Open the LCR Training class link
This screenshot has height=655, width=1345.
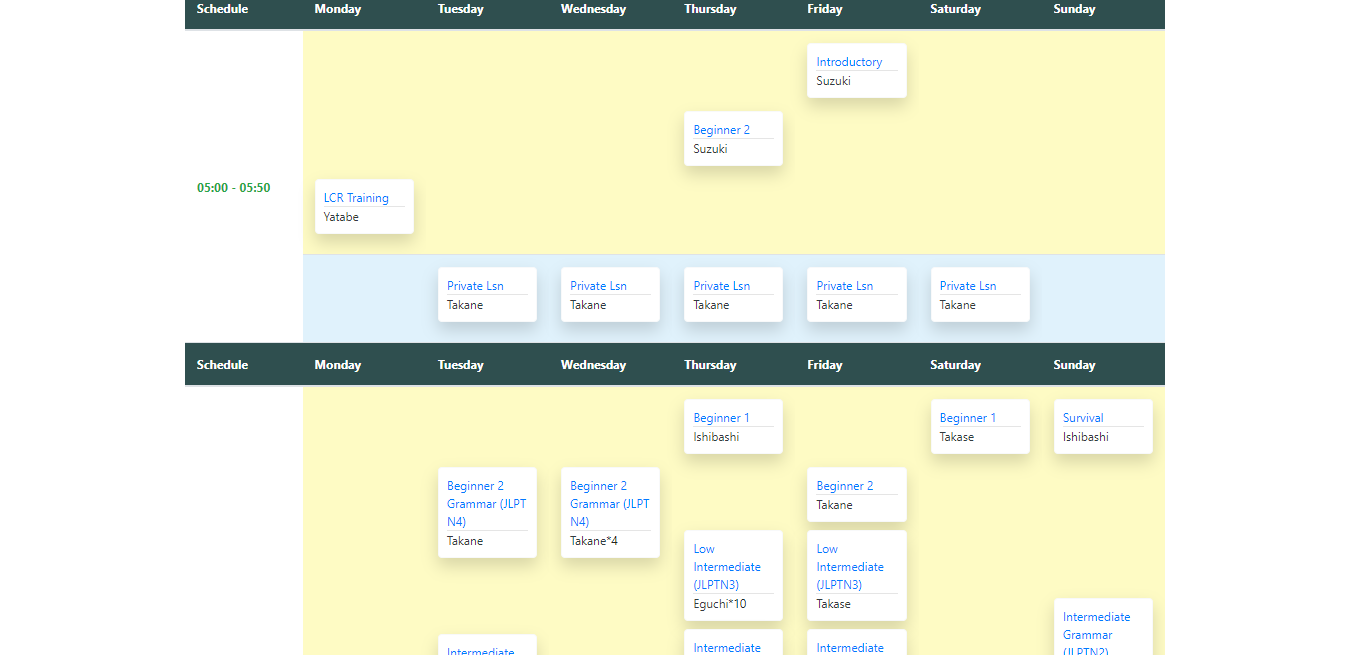356,198
